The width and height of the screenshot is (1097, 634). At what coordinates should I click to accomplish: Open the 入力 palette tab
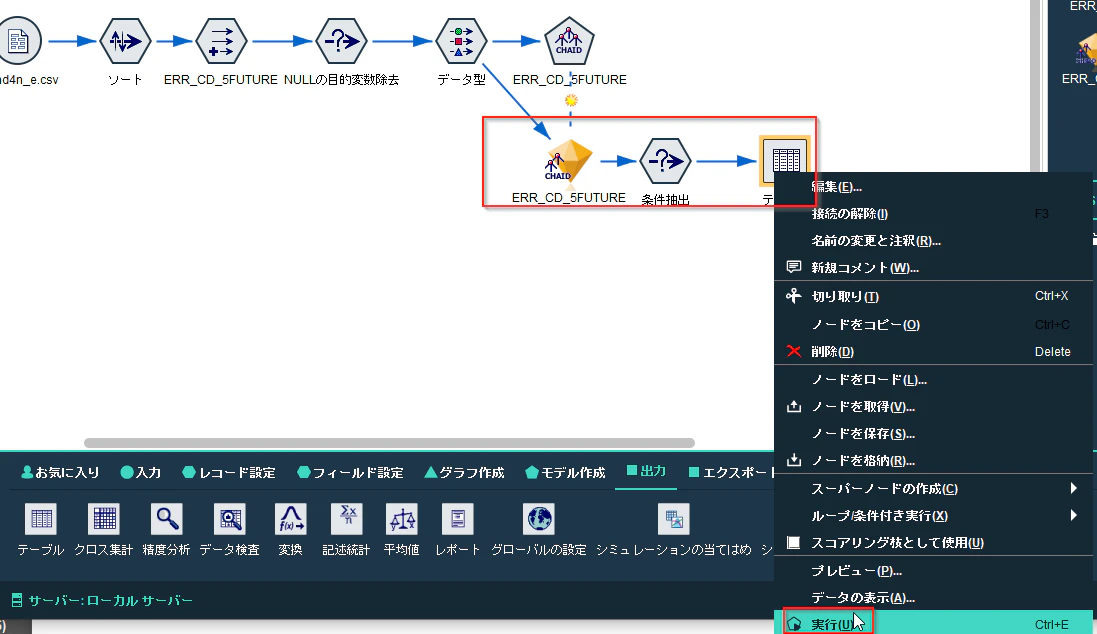click(x=141, y=472)
